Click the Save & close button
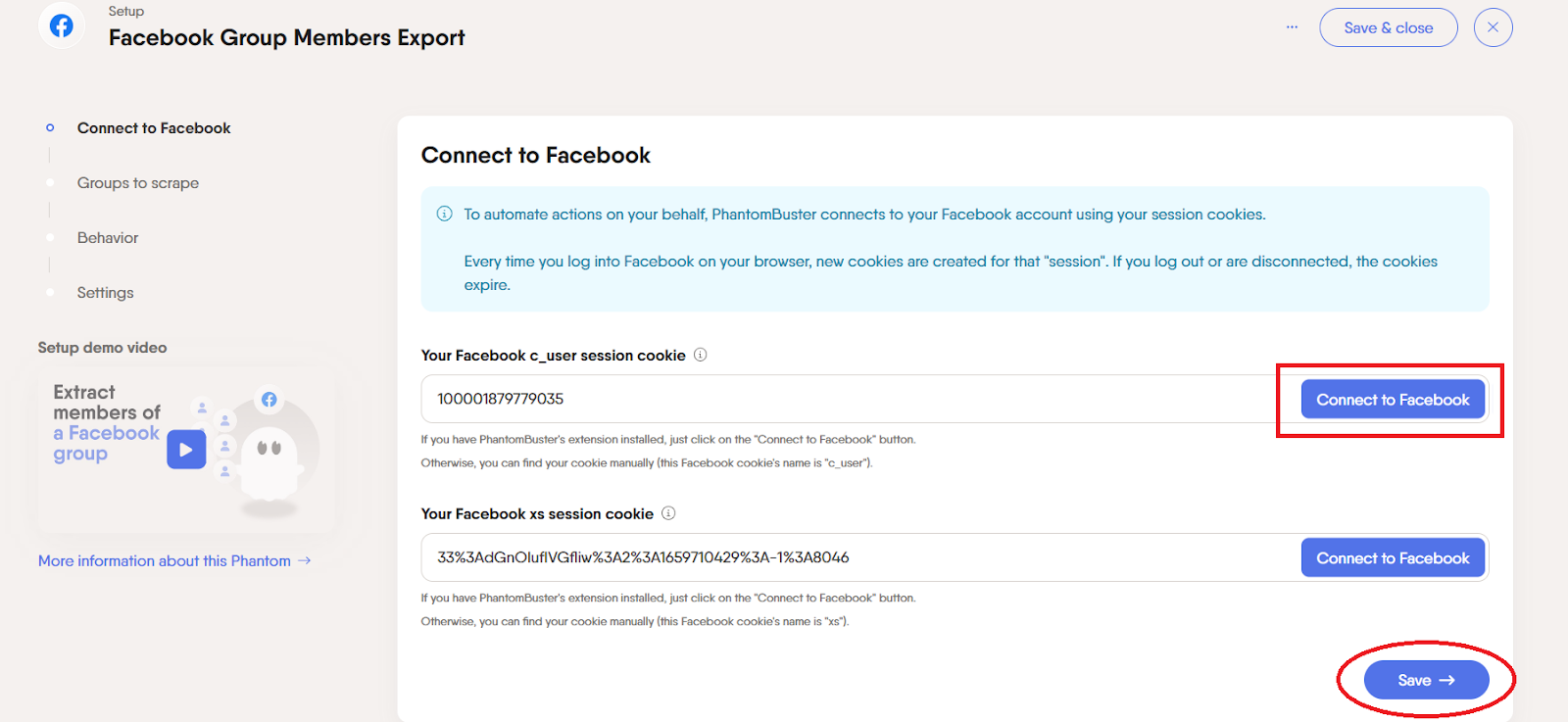 tap(1388, 27)
